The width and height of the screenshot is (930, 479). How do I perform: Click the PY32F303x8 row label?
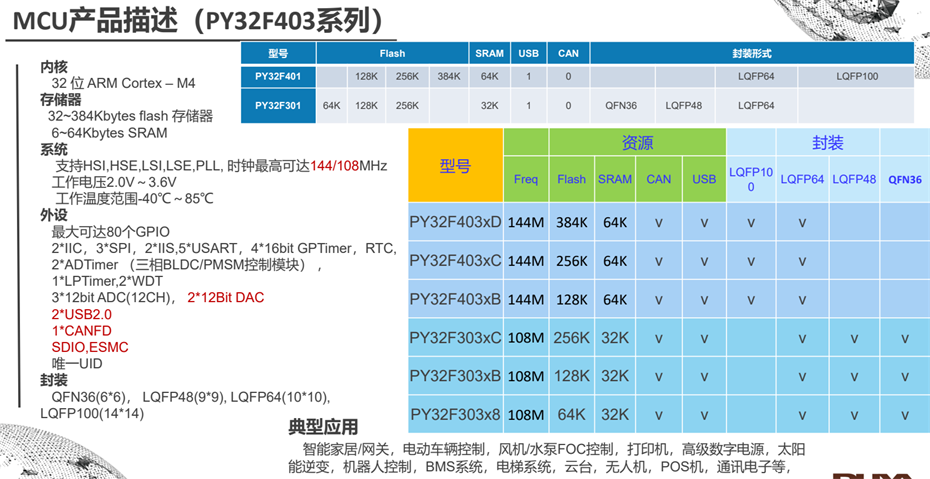(455, 414)
